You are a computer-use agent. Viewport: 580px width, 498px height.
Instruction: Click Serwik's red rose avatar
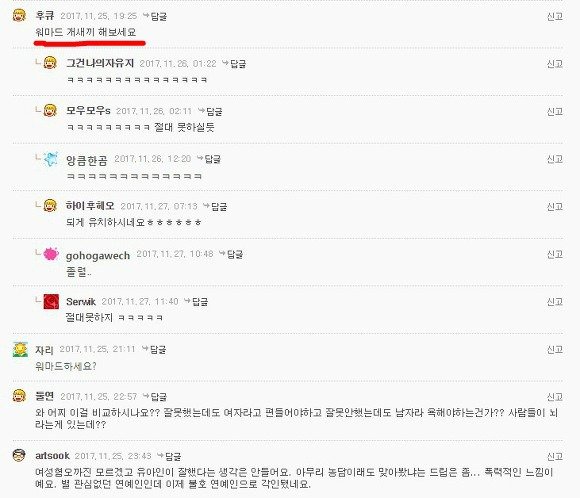(51, 302)
